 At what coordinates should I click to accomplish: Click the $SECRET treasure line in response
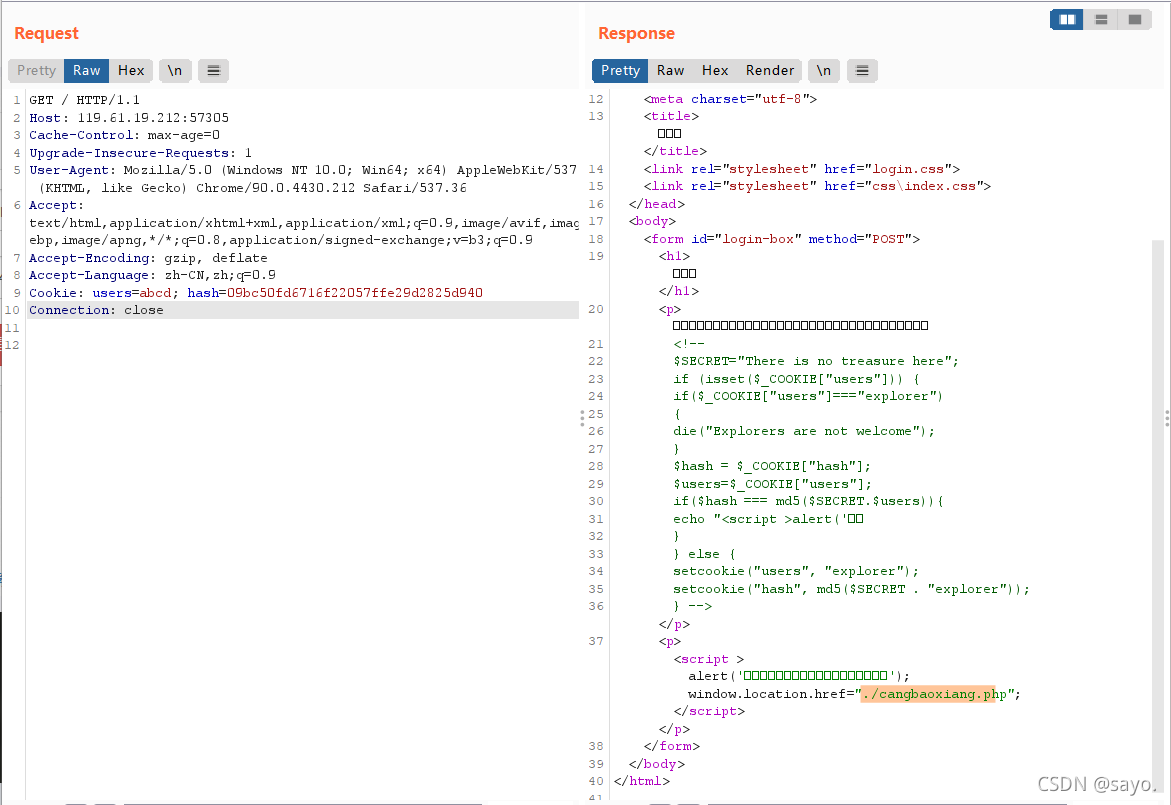pos(816,361)
